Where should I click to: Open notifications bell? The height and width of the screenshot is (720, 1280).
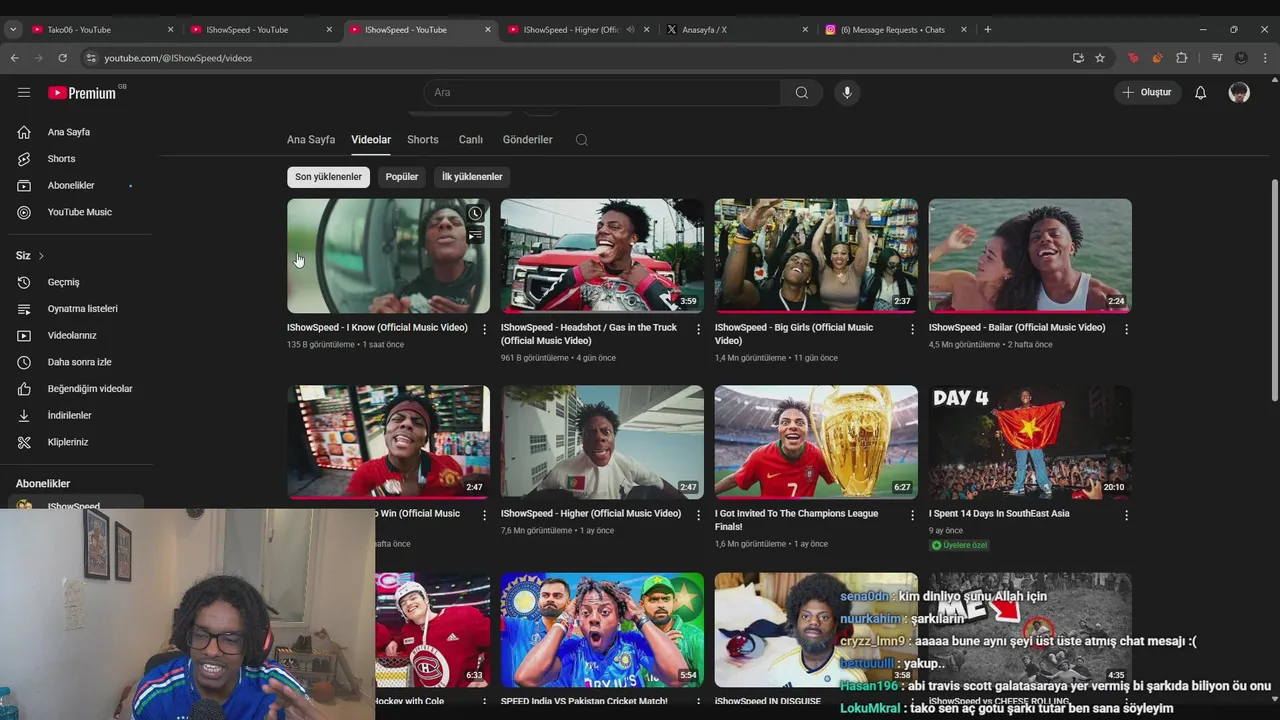pos(1201,93)
